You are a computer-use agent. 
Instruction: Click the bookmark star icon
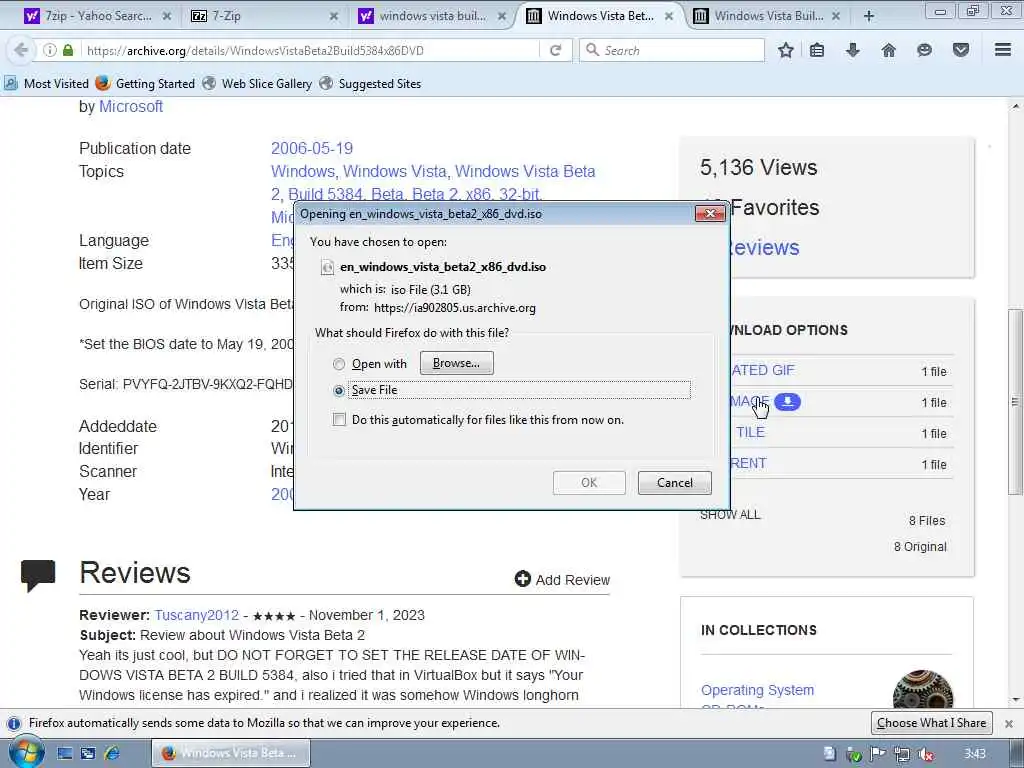786,50
